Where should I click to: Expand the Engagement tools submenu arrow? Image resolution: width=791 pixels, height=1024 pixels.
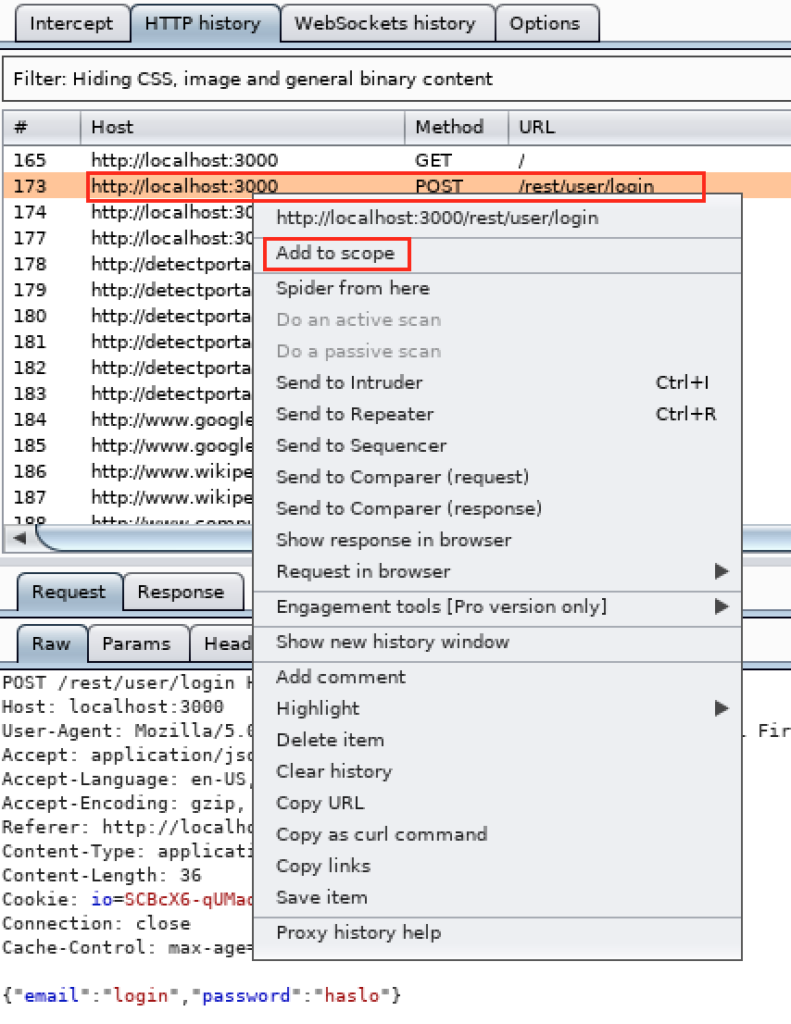(721, 607)
